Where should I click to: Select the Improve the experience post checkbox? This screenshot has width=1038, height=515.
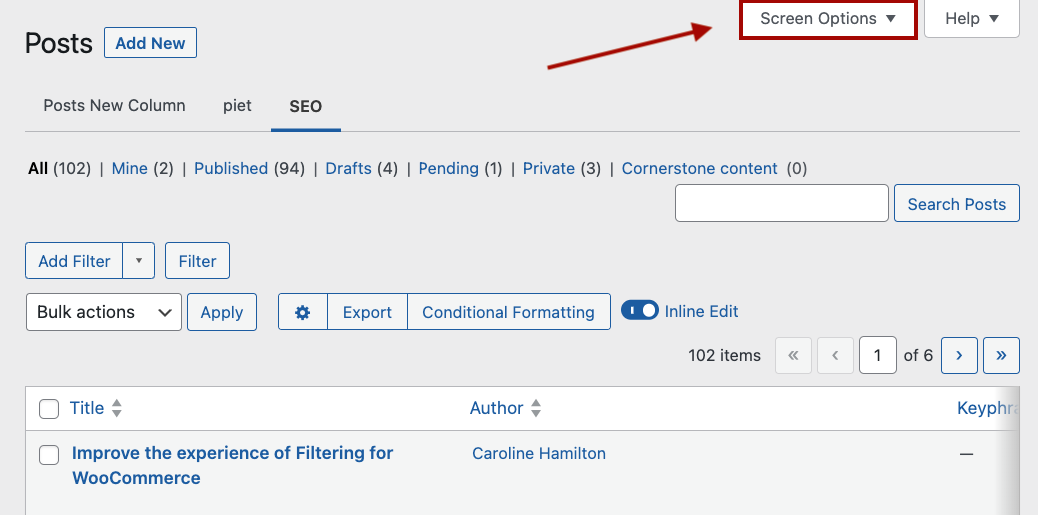tap(49, 455)
